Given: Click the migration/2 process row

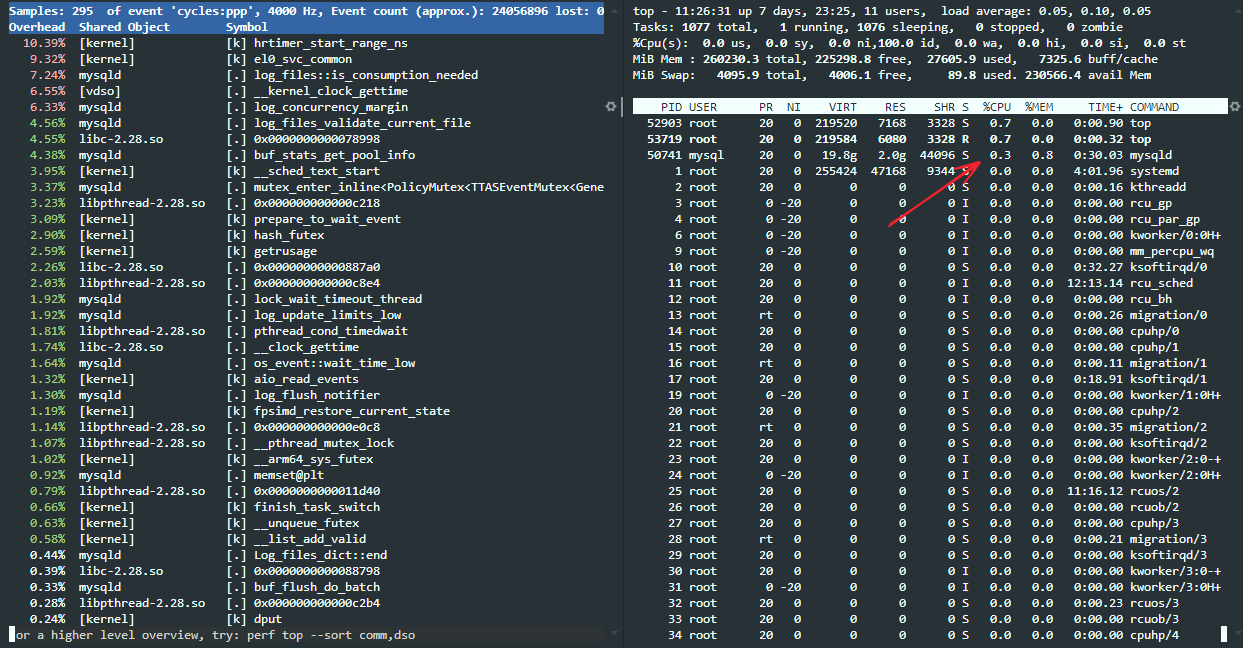Looking at the screenshot, I should (x=930, y=427).
